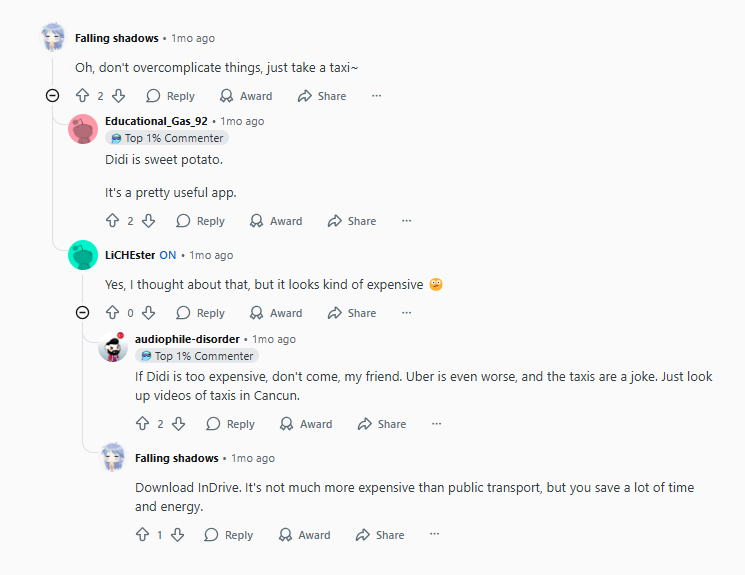Click Share on the top taxi comment
The image size is (745, 575).
pyautogui.click(x=322, y=96)
